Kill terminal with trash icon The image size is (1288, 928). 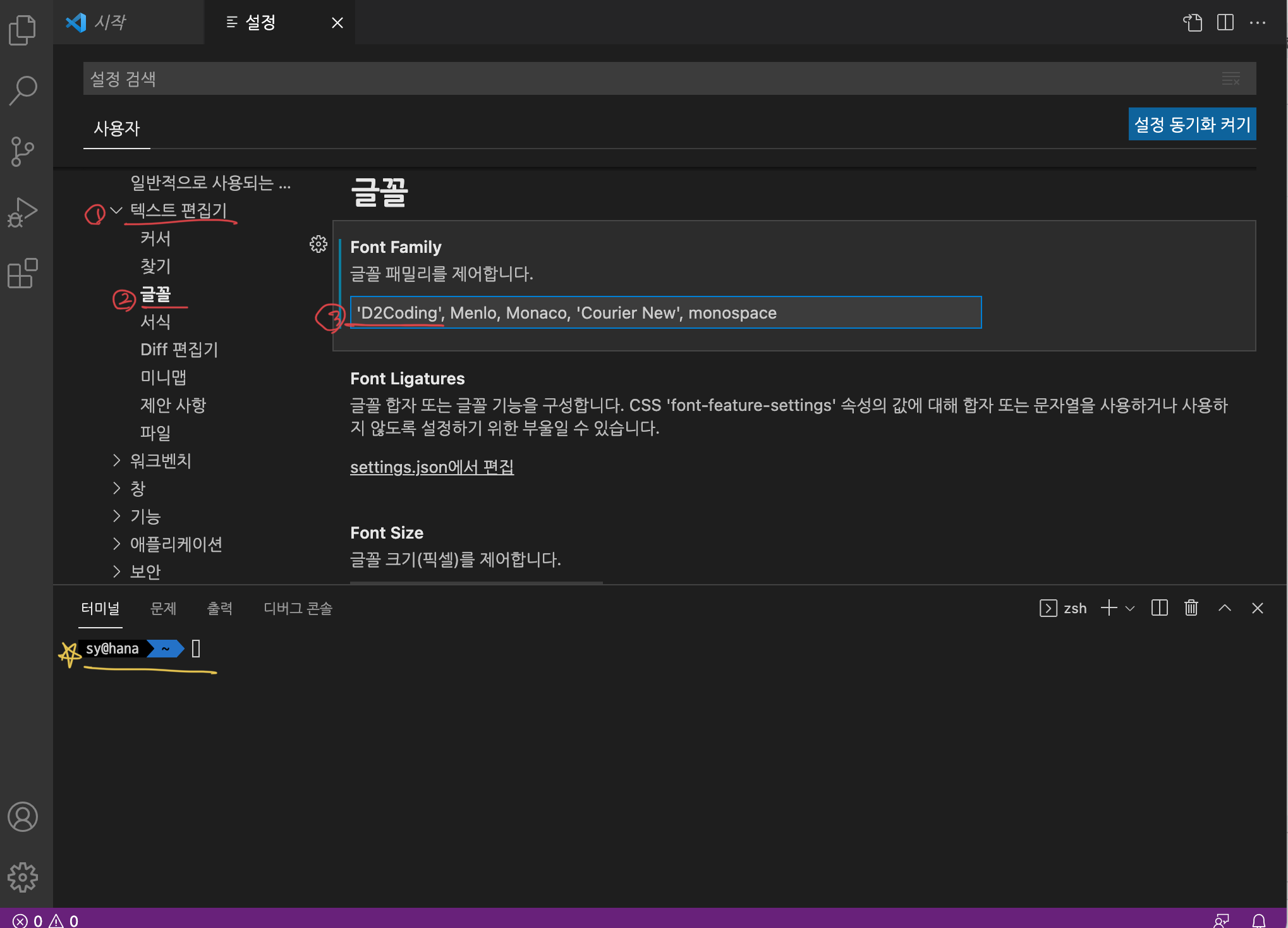1191,608
